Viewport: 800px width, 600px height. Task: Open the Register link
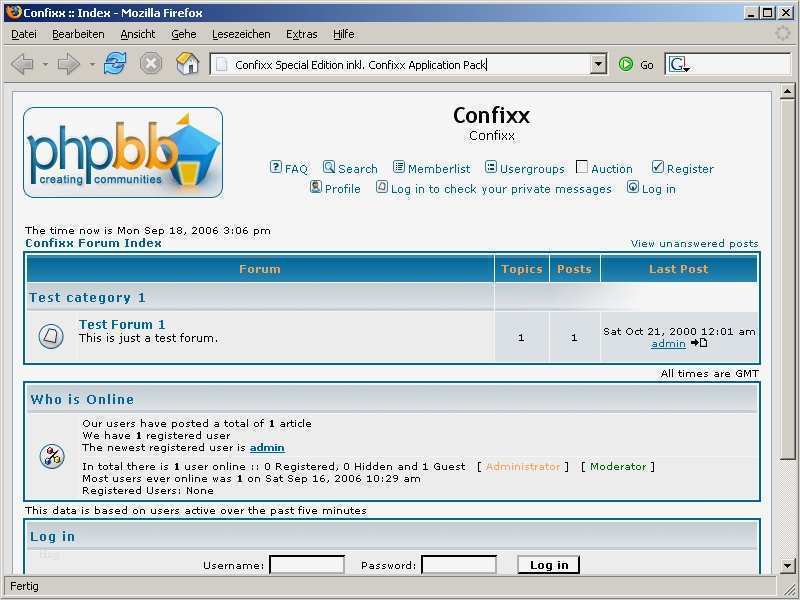pyautogui.click(x=690, y=169)
